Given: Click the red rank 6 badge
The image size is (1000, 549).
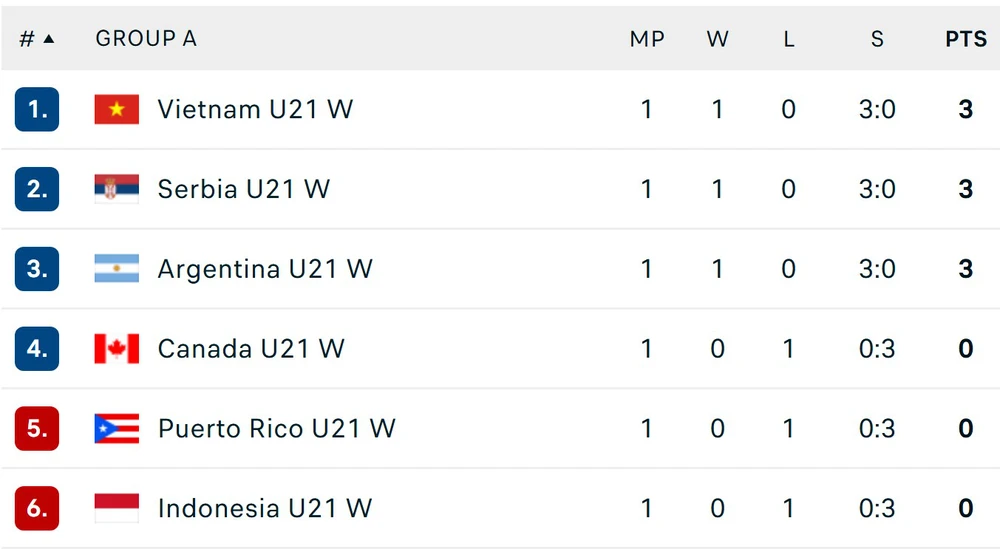Looking at the screenshot, I should [x=37, y=508].
